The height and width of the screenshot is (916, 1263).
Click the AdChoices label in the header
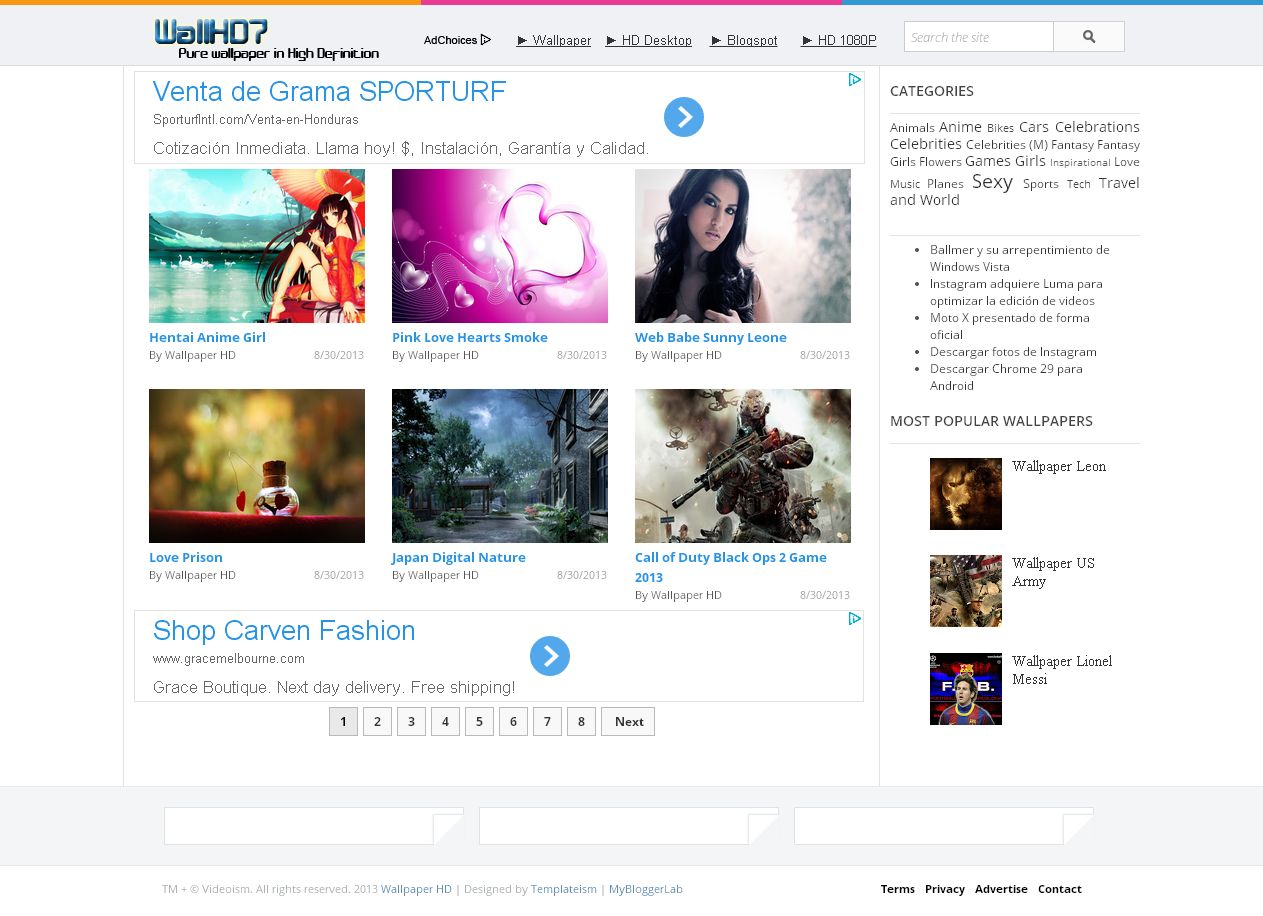(x=457, y=40)
